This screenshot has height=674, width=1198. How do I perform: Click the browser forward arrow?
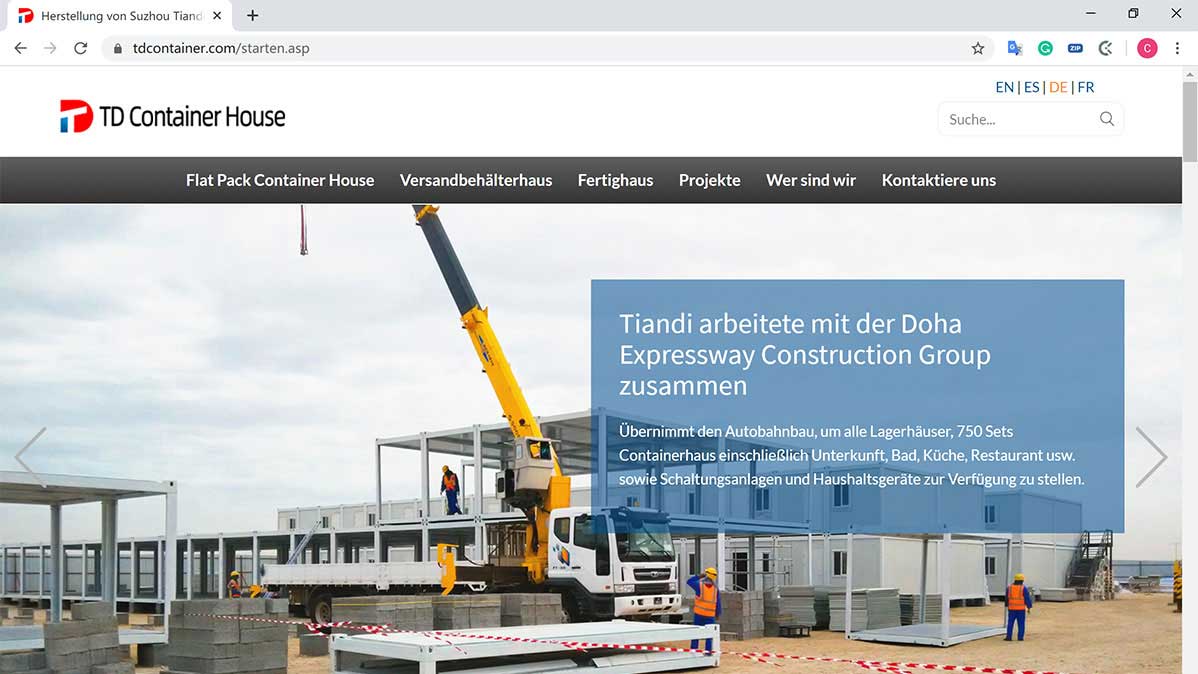click(50, 48)
